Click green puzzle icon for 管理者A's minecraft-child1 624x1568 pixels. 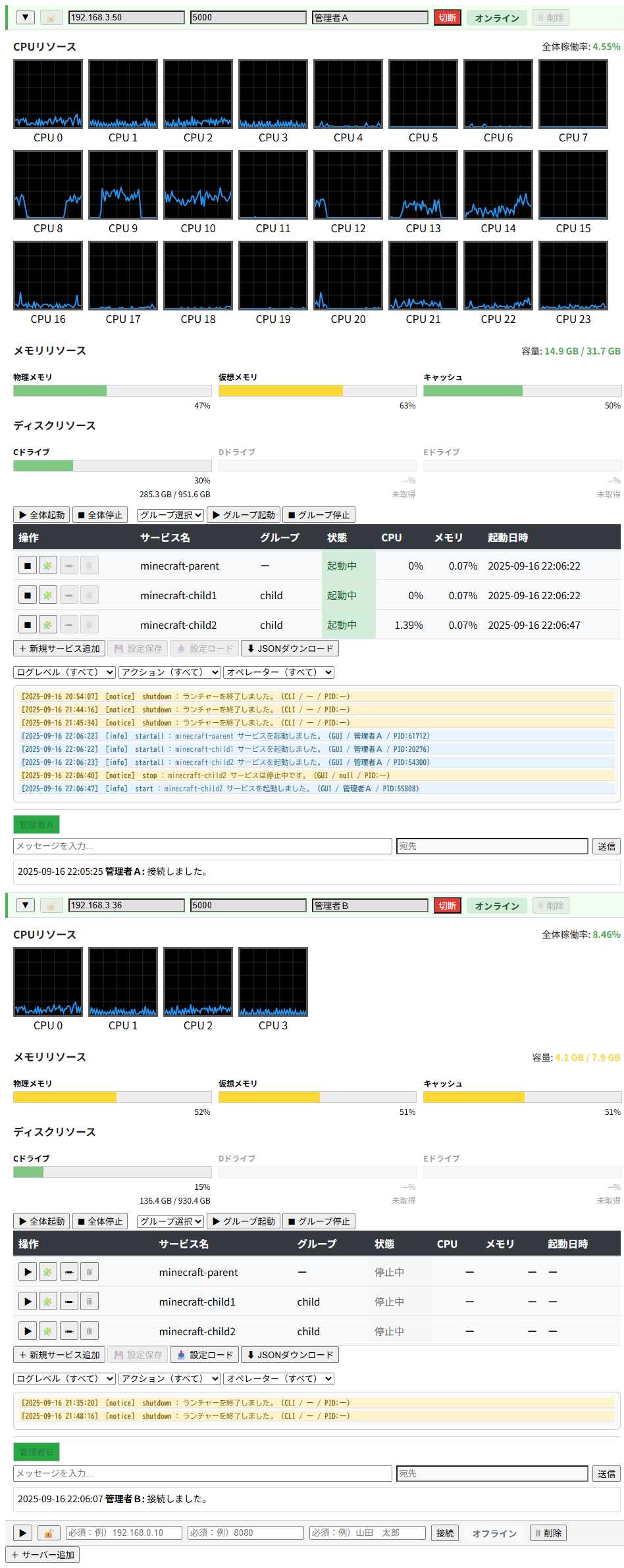[47, 595]
